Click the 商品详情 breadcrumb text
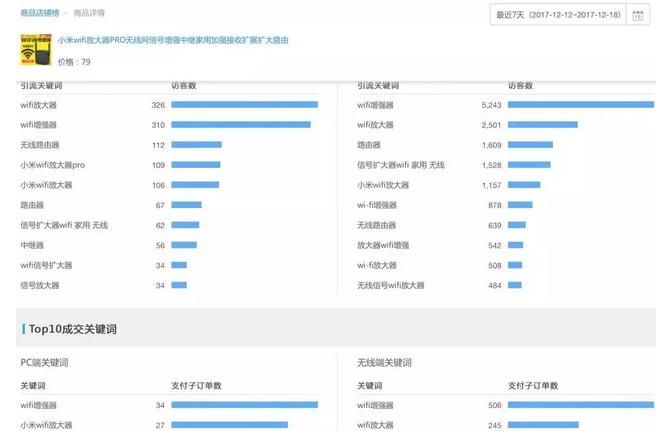The width and height of the screenshot is (672, 439). (89, 13)
